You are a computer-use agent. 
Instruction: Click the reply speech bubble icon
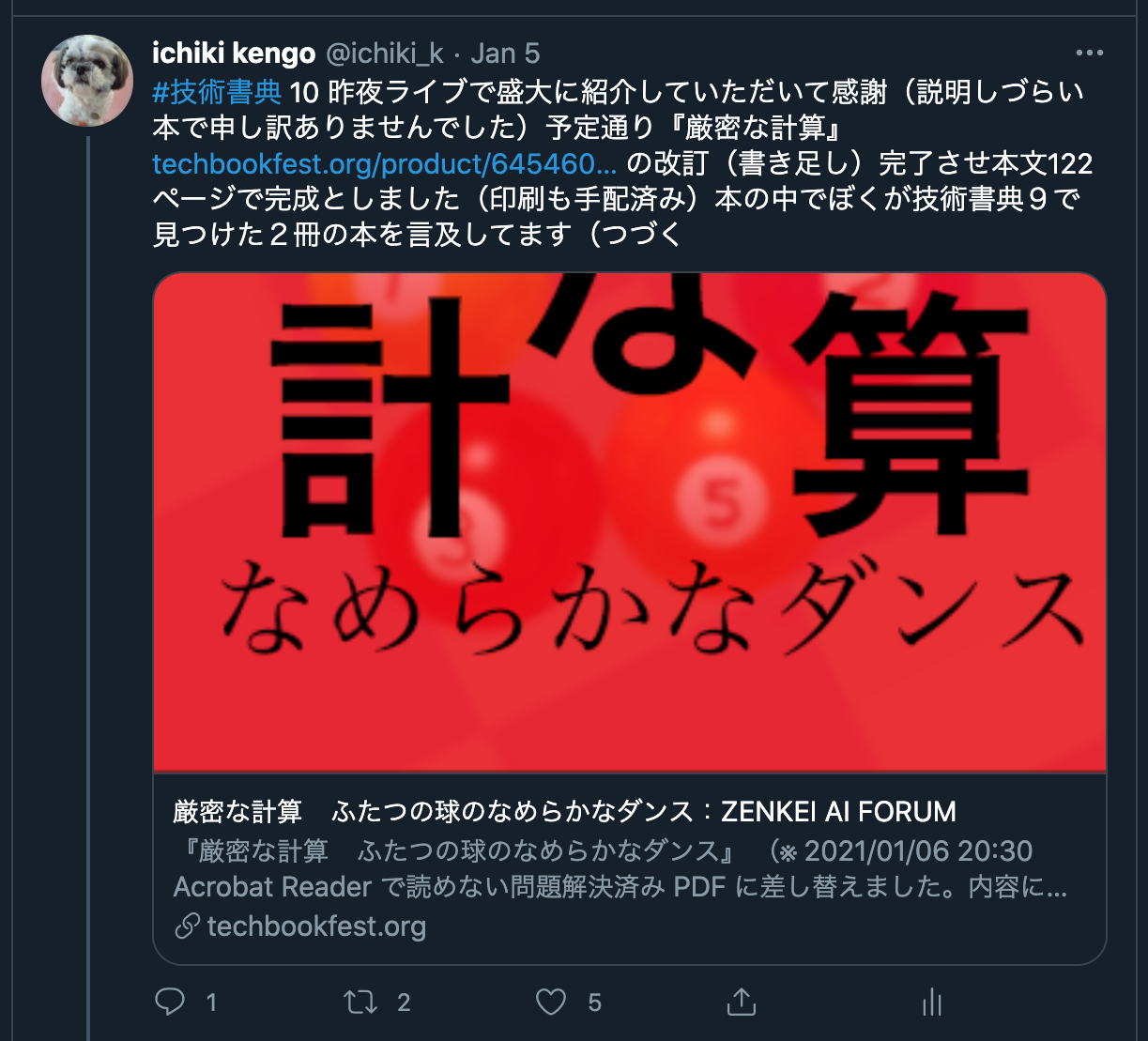point(170,1002)
